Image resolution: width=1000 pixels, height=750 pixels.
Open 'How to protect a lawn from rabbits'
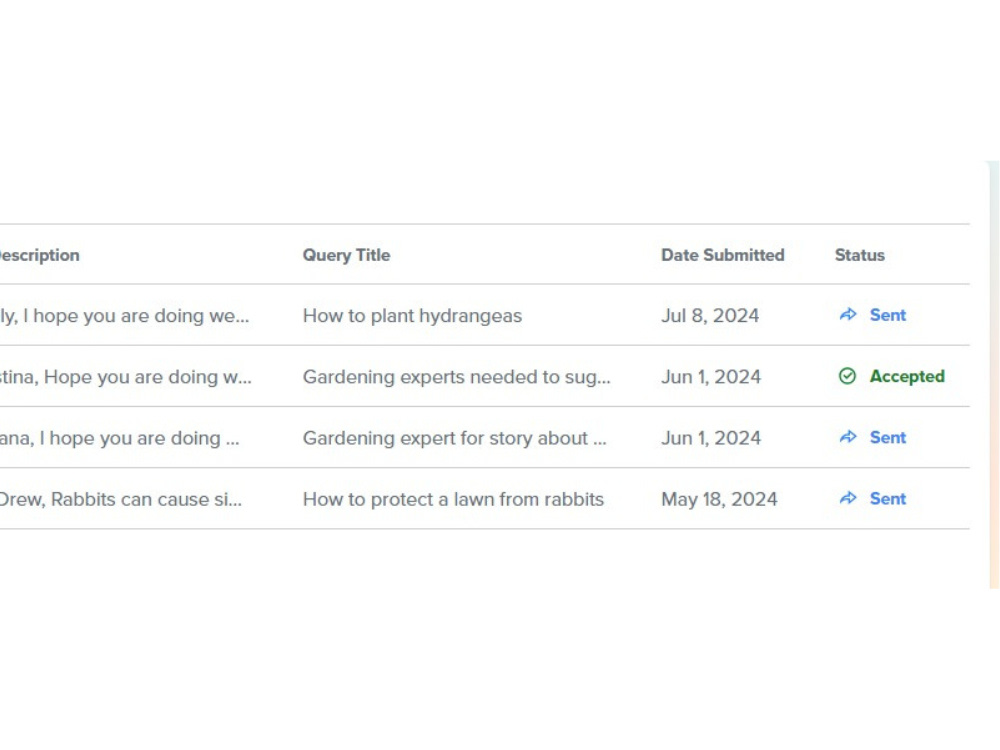453,499
